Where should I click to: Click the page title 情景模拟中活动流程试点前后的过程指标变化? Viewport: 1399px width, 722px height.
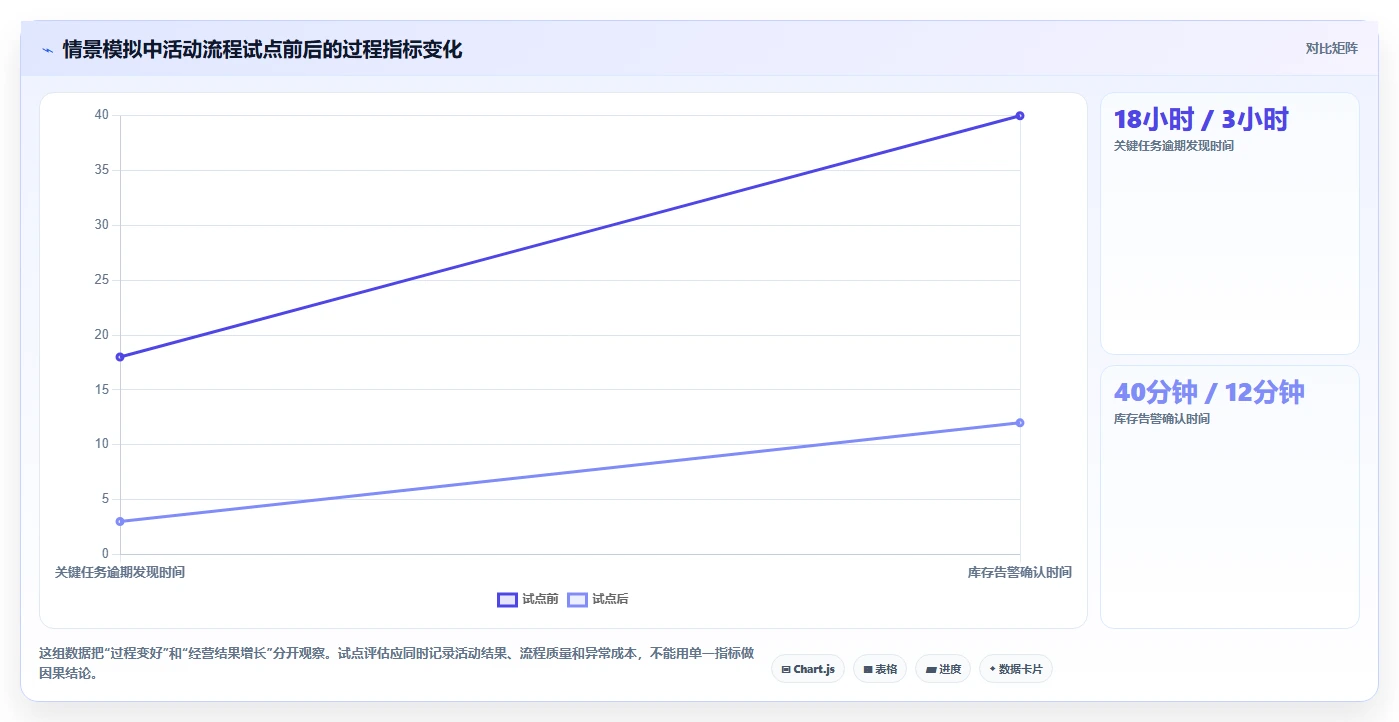click(263, 50)
